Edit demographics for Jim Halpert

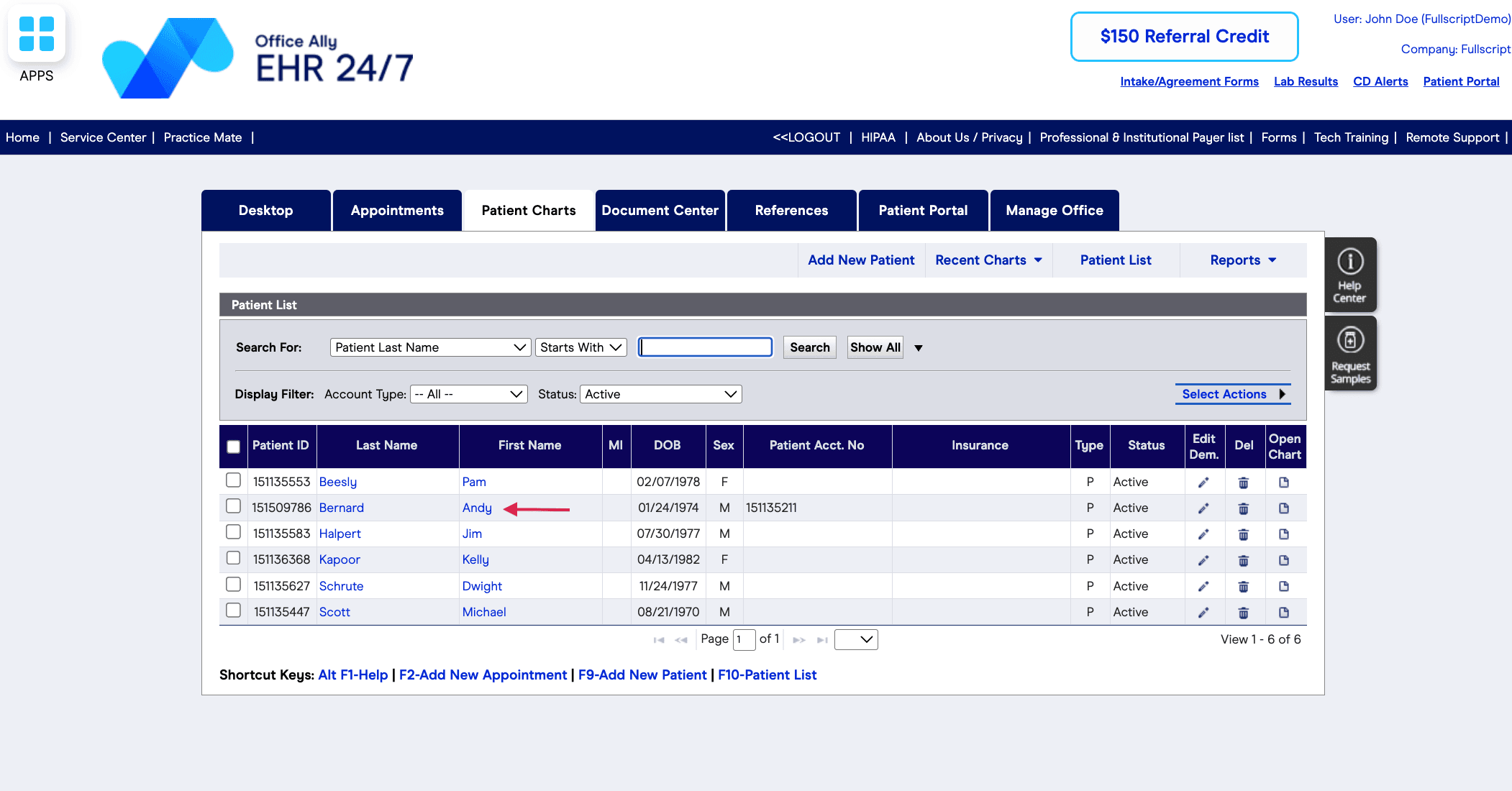(1203, 534)
